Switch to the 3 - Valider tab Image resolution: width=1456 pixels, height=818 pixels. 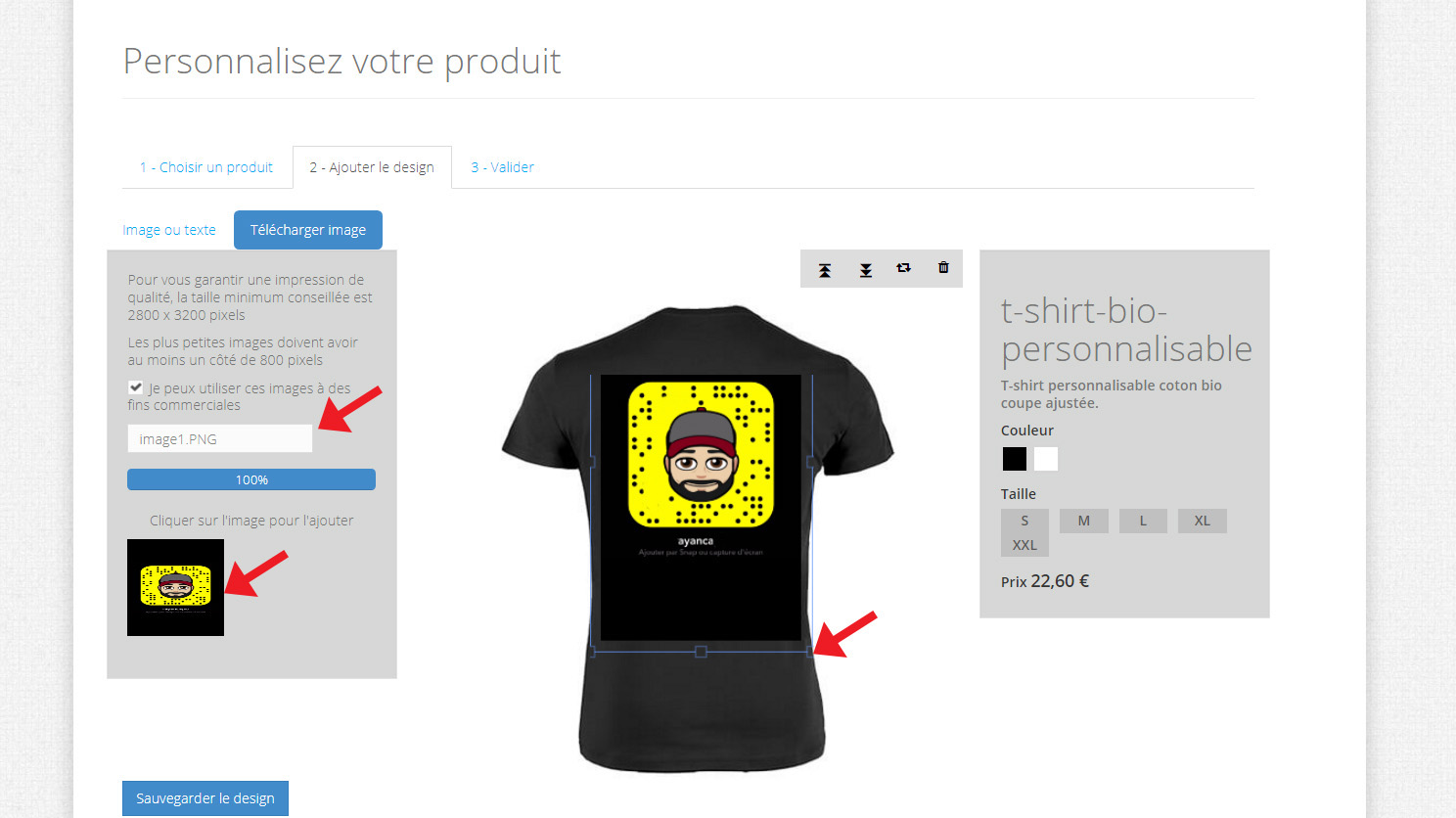(502, 167)
